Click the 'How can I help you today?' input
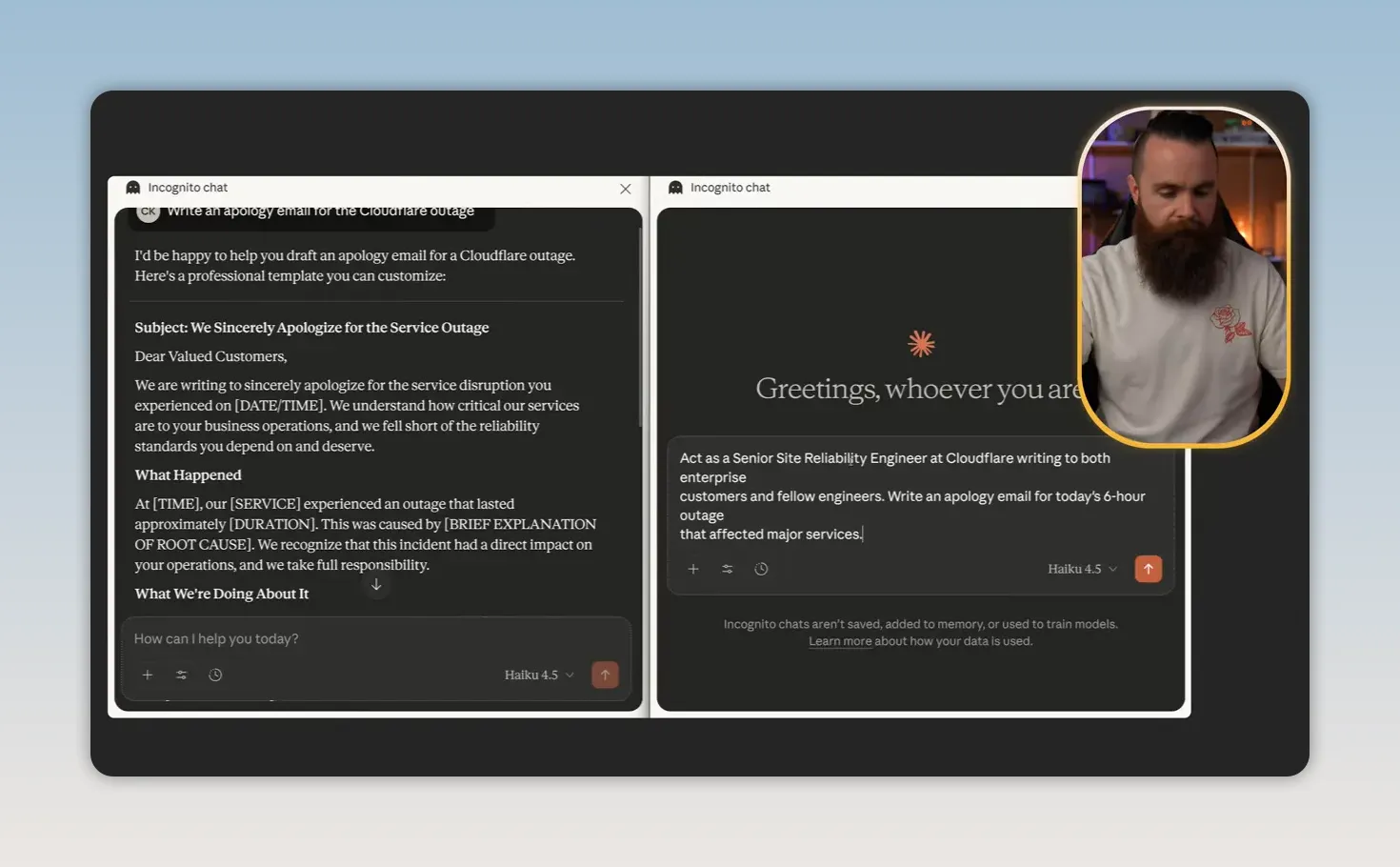 376,638
